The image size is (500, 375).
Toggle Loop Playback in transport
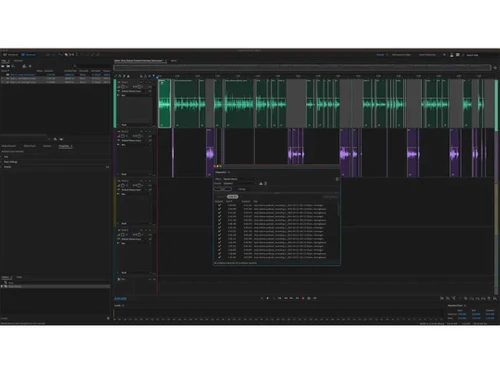pyautogui.click(x=309, y=298)
